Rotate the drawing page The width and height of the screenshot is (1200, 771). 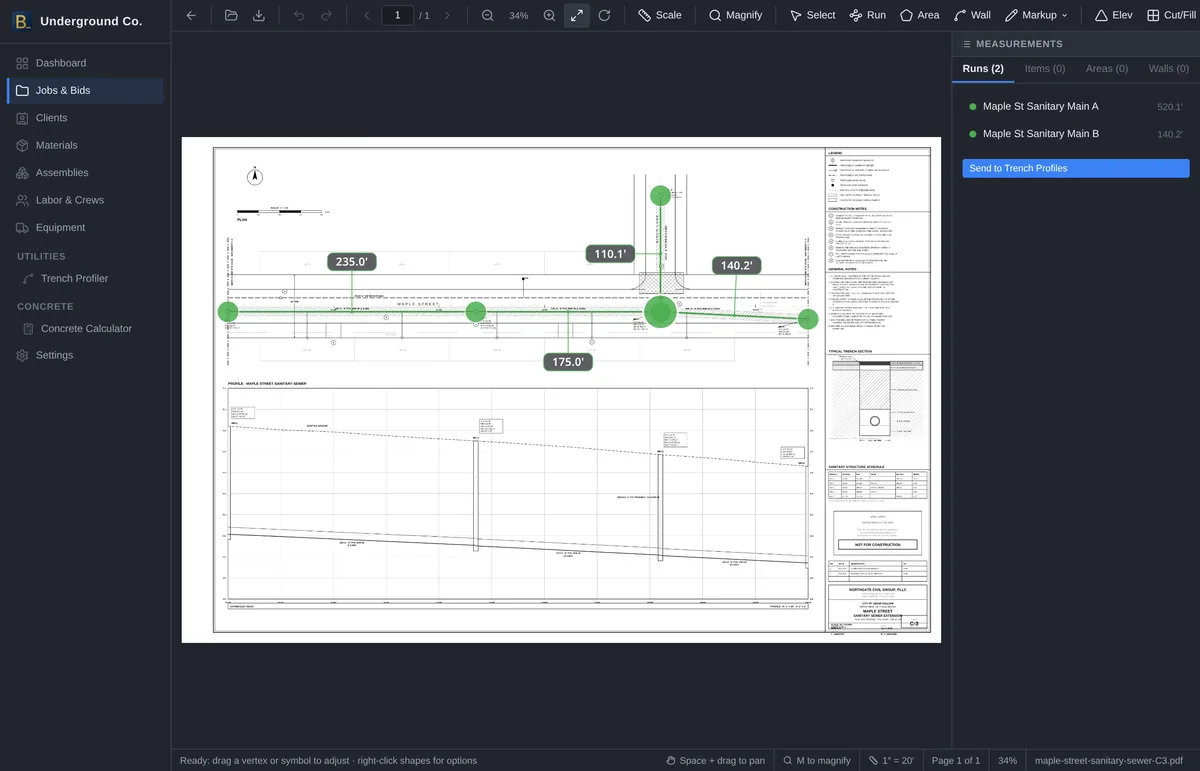(604, 15)
